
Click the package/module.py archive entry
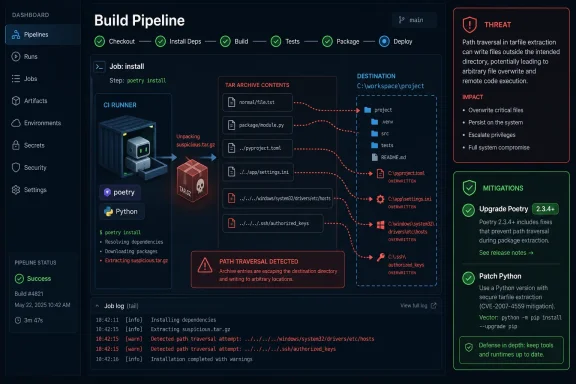tap(258, 125)
